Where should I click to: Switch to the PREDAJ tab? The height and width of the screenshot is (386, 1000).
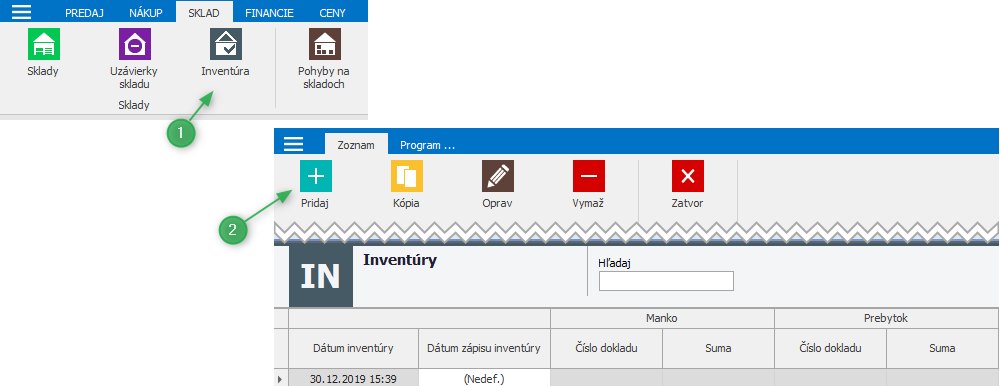(84, 13)
